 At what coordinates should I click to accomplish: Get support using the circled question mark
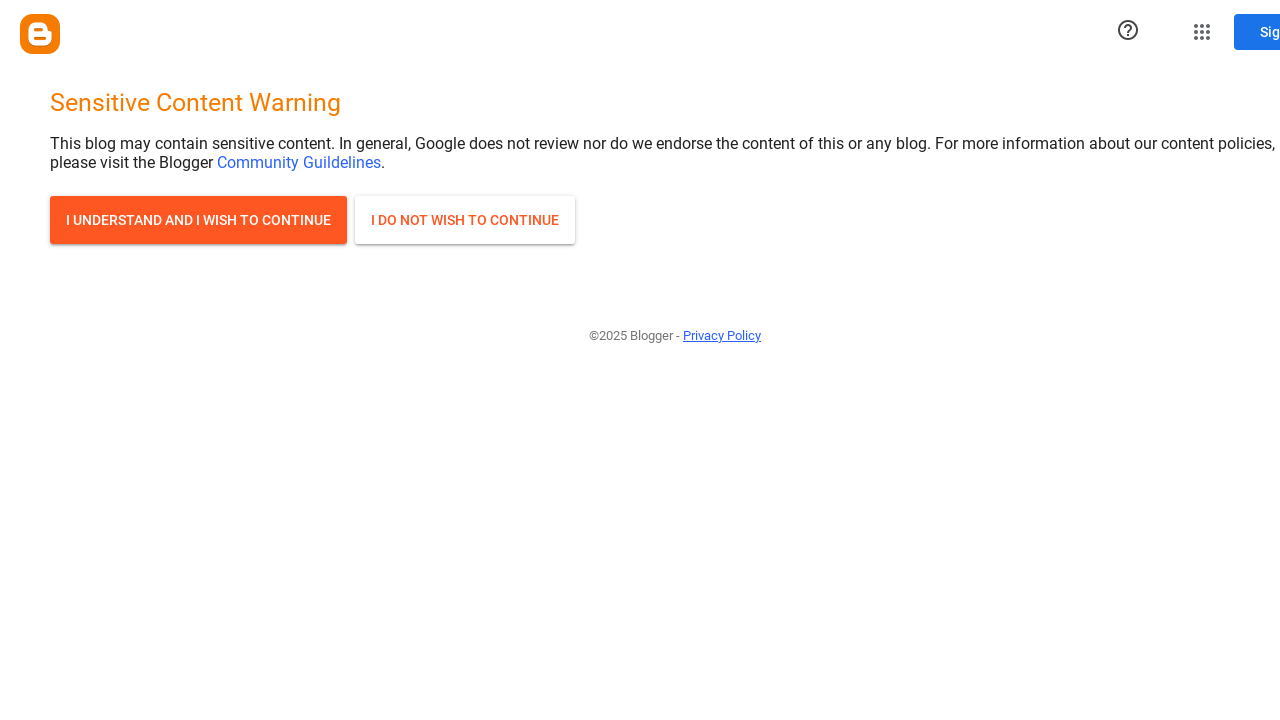coord(1128,30)
